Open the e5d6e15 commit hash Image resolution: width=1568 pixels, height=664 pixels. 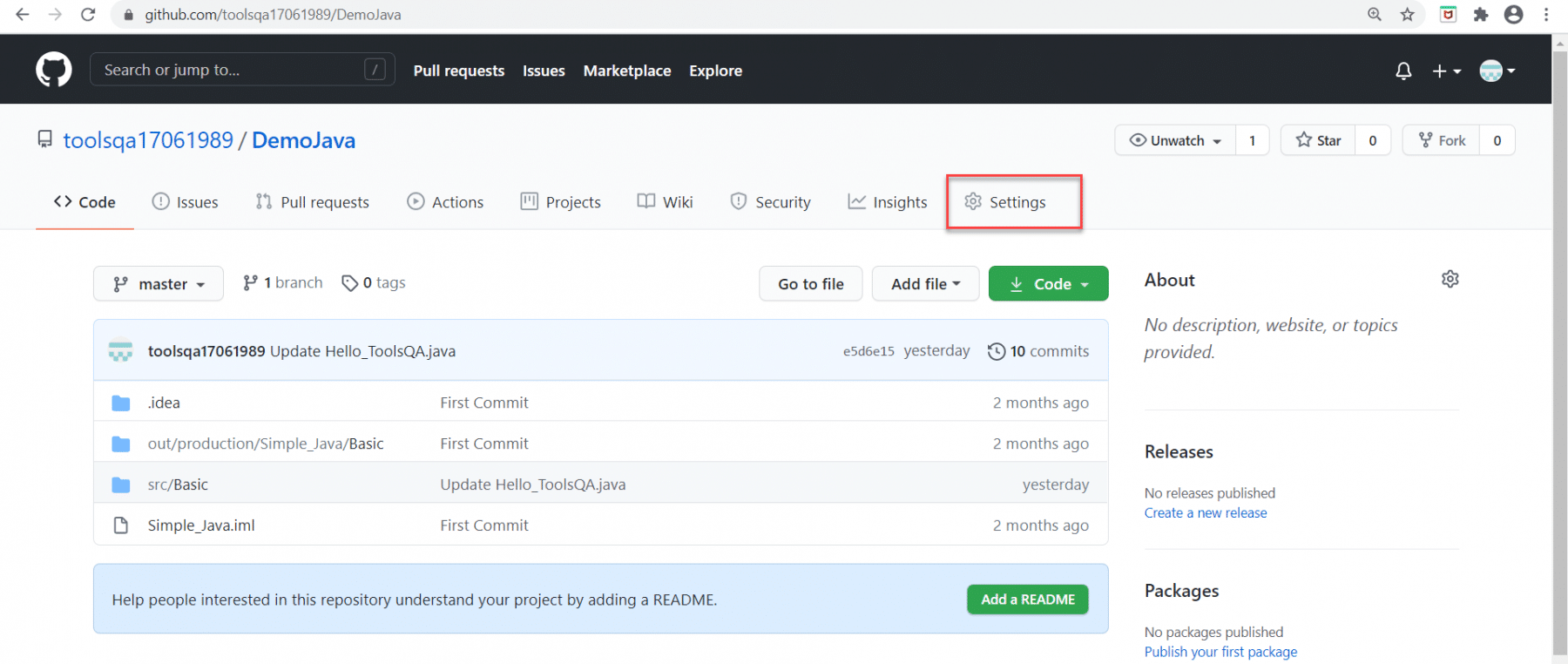click(868, 351)
